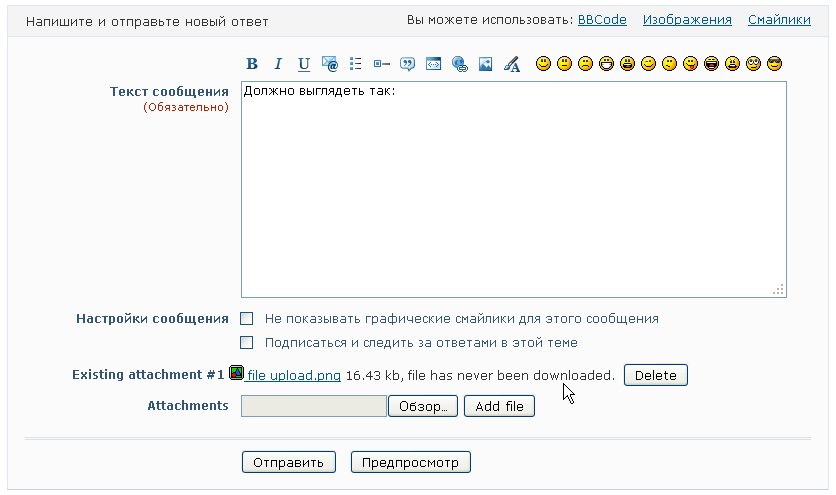Click the underline text icon
The width and height of the screenshot is (836, 495).
304,64
